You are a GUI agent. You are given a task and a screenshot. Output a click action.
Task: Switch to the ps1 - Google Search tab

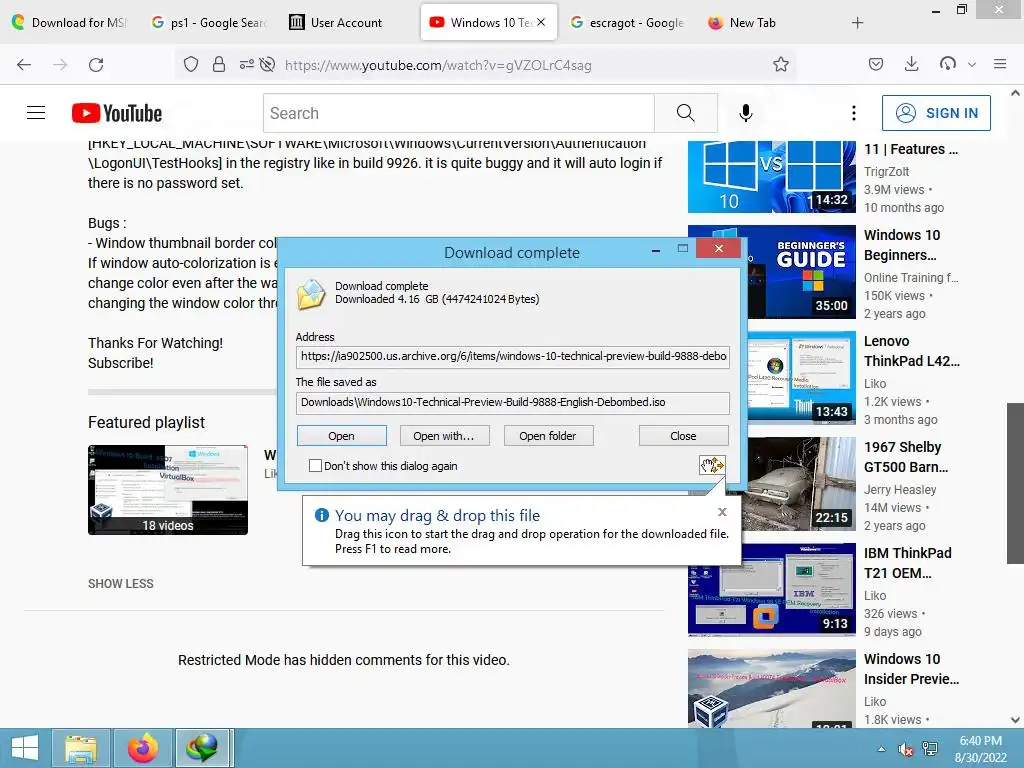209,23
